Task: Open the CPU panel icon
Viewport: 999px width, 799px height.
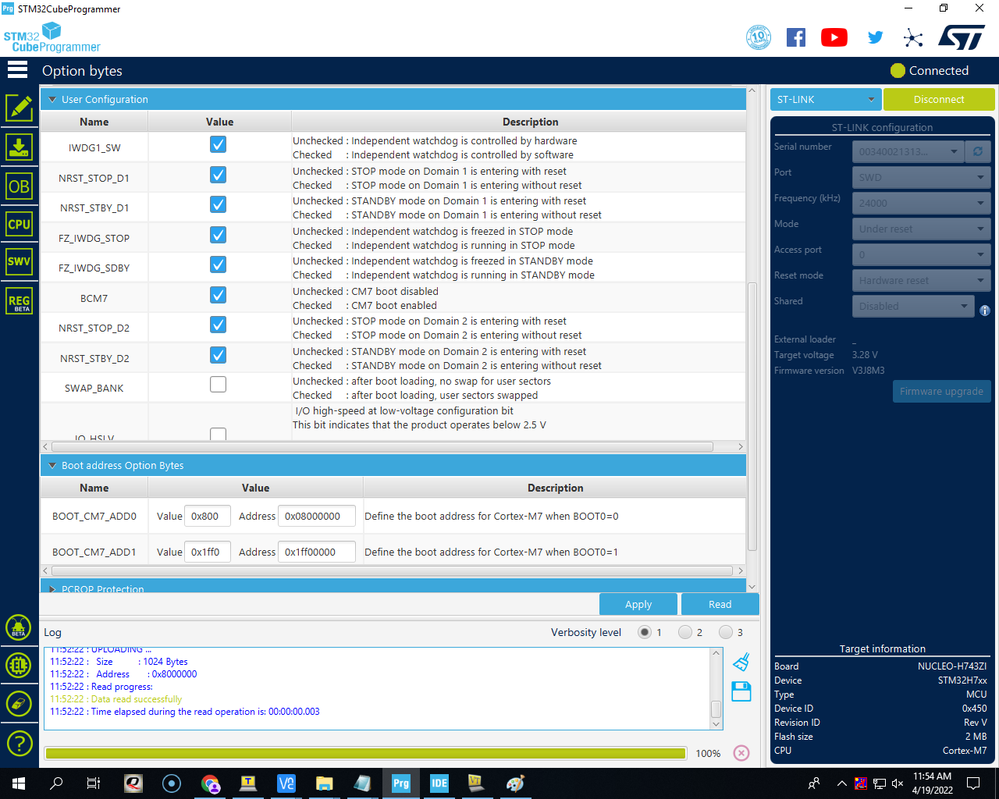Action: [19, 224]
